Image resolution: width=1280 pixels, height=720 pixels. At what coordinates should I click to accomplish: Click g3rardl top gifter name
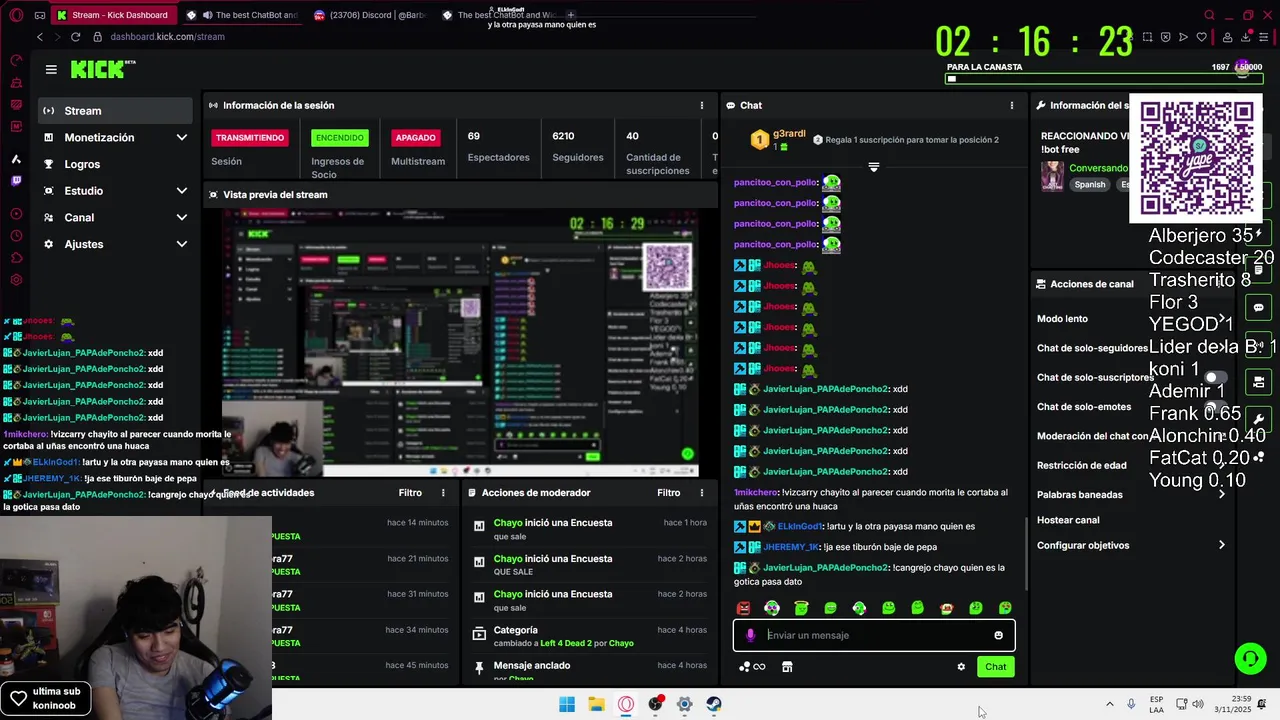(789, 134)
